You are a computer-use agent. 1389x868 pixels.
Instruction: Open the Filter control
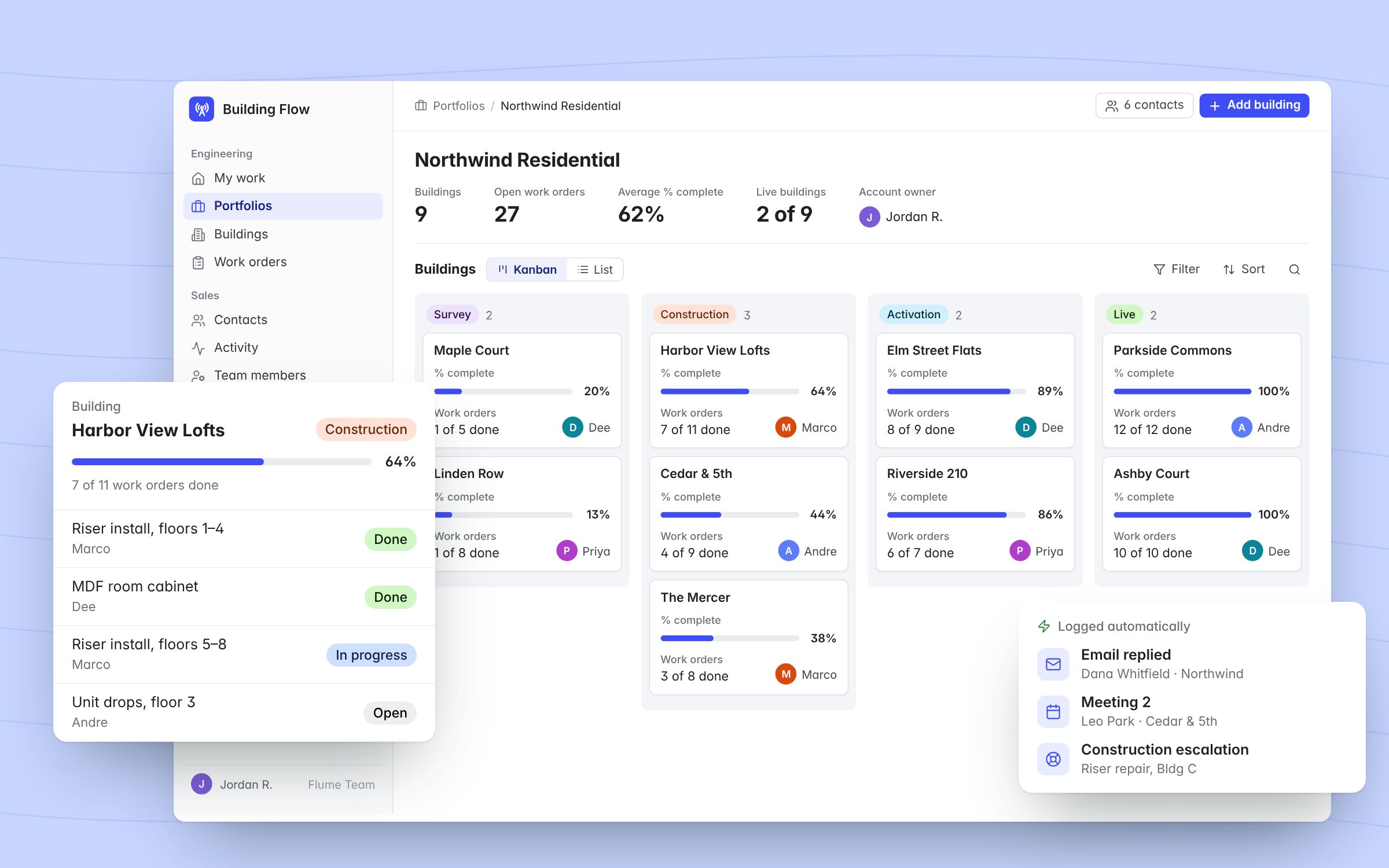1177,269
